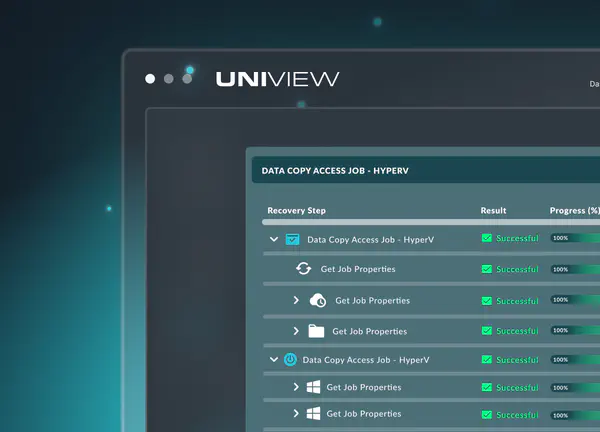This screenshot has width=600, height=432.
Task: Toggle the Successful checkbox in the sync-icon row
Action: [487, 269]
